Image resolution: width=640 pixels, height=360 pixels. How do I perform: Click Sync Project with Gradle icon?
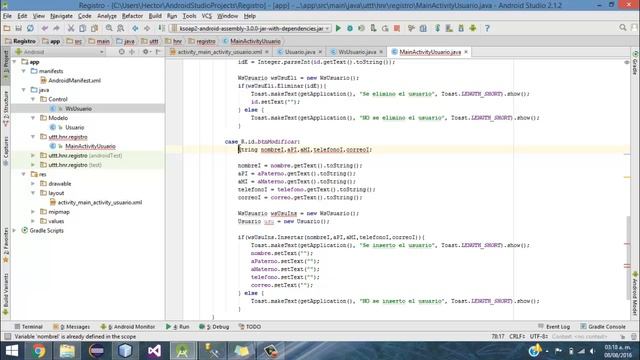tap(437, 28)
